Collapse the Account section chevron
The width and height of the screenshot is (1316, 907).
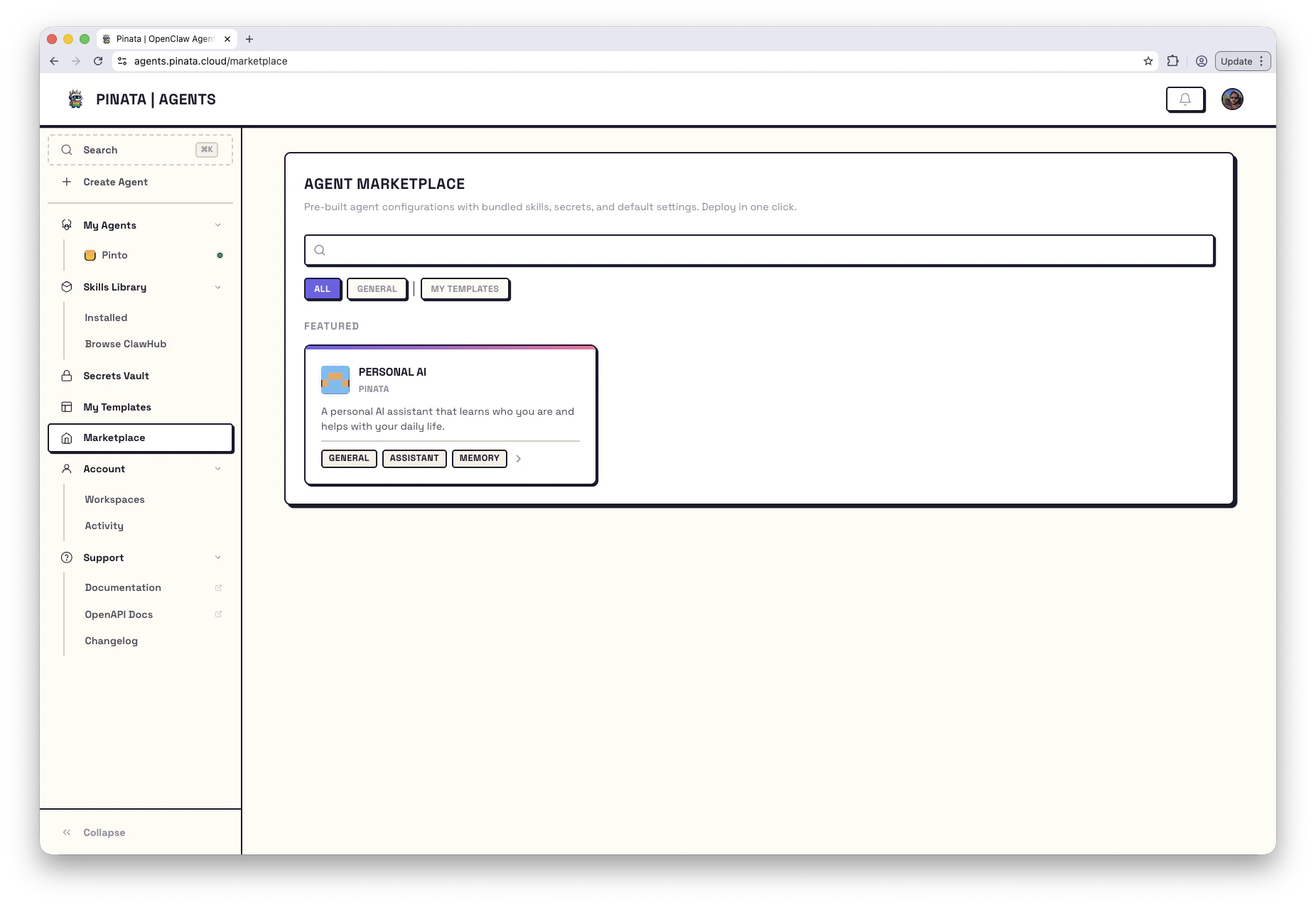pos(218,469)
